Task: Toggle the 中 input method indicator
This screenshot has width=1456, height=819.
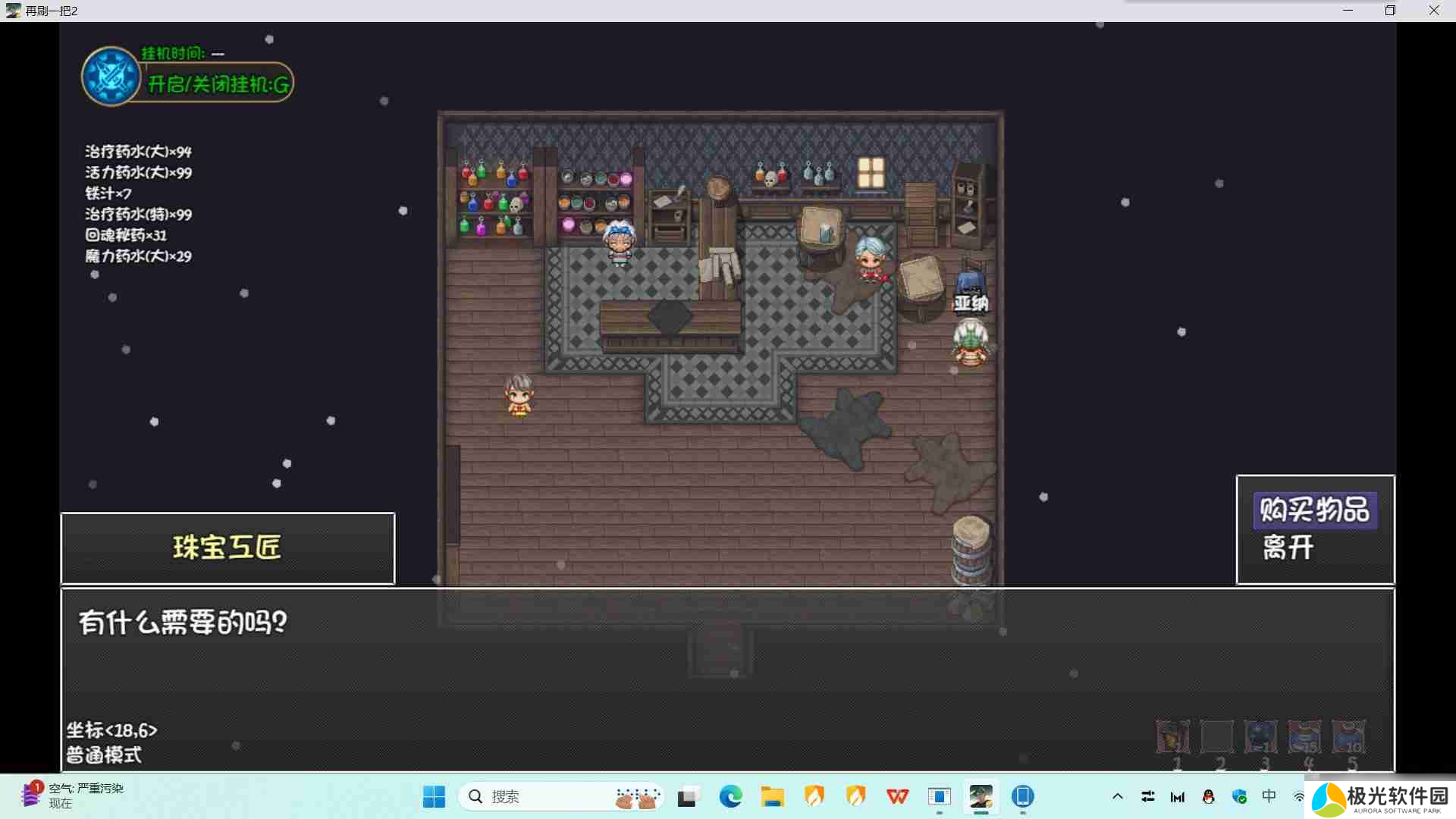Action: [1269, 796]
